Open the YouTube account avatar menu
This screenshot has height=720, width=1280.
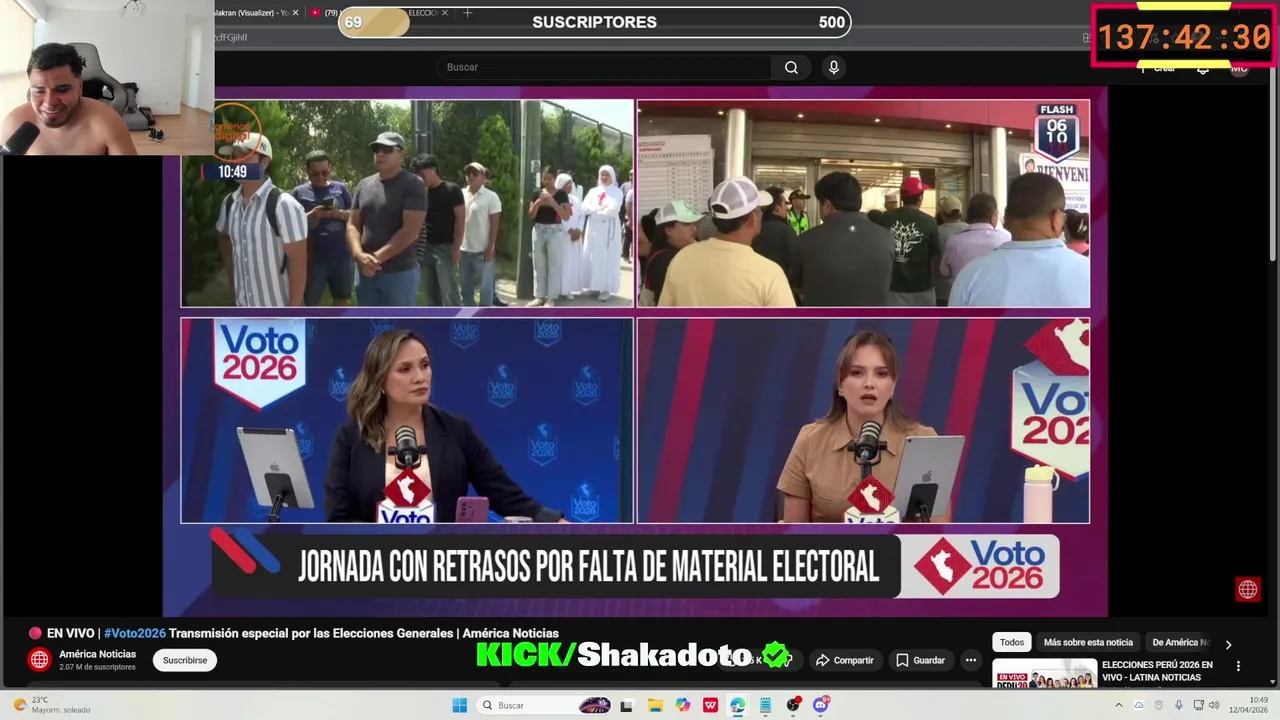(1239, 68)
